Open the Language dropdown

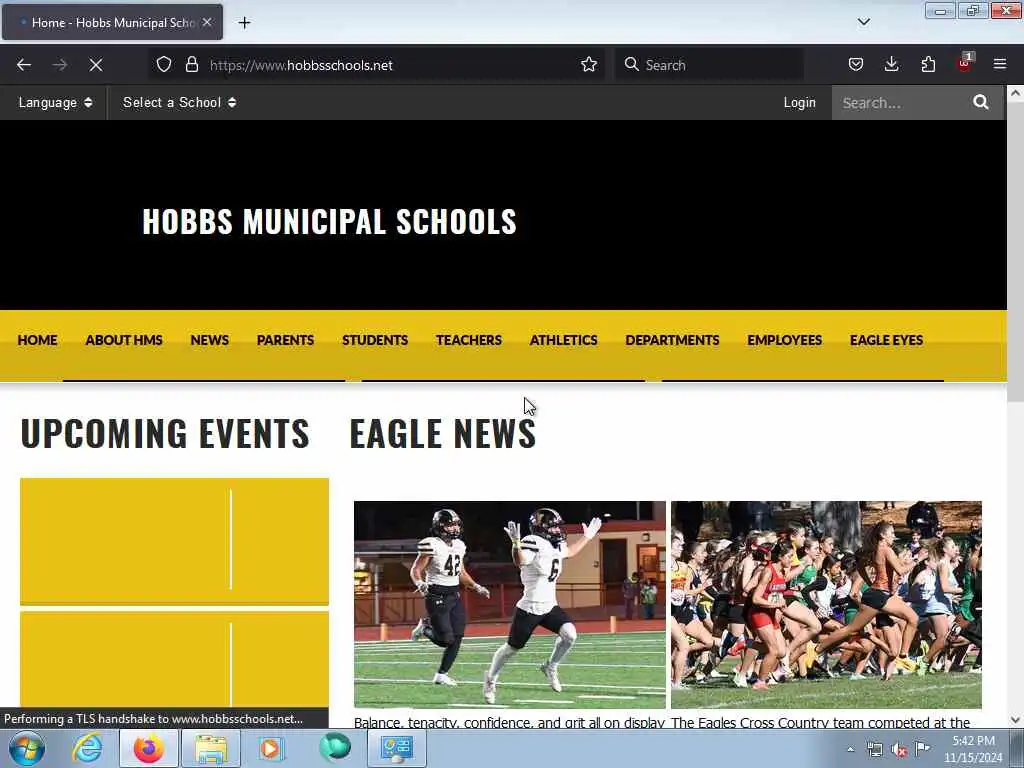click(55, 103)
